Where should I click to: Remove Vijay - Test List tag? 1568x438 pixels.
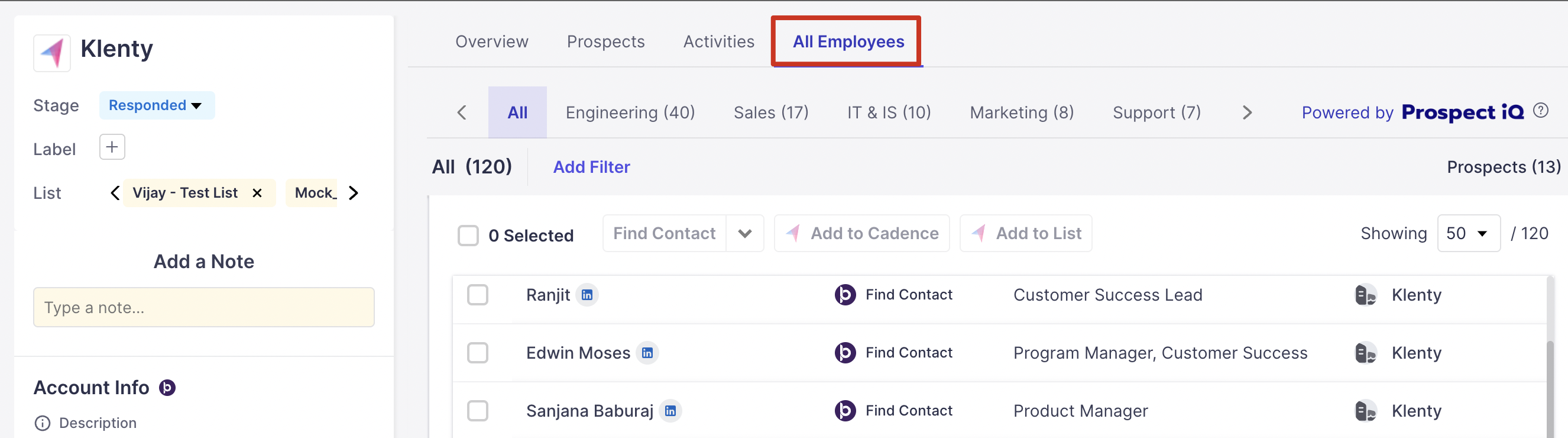pyautogui.click(x=257, y=193)
